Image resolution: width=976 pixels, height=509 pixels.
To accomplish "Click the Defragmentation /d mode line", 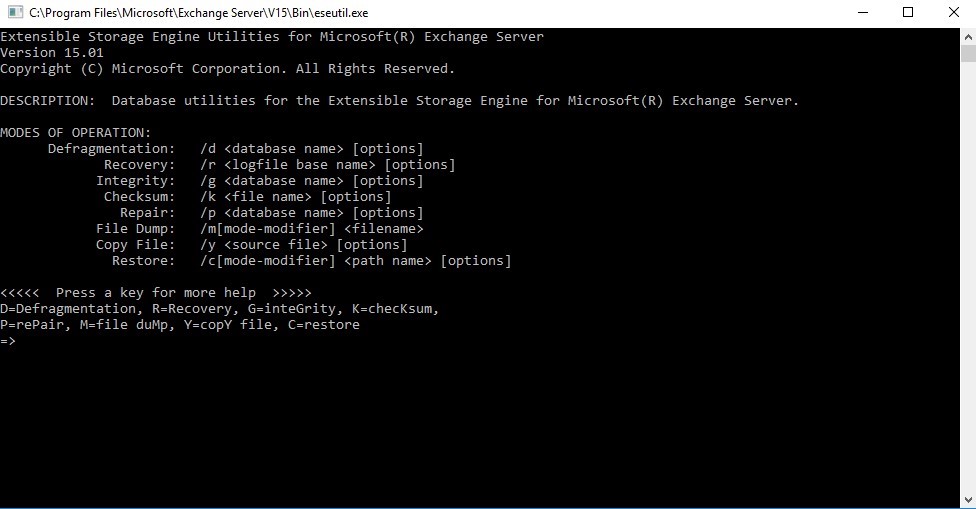I will 235,149.
